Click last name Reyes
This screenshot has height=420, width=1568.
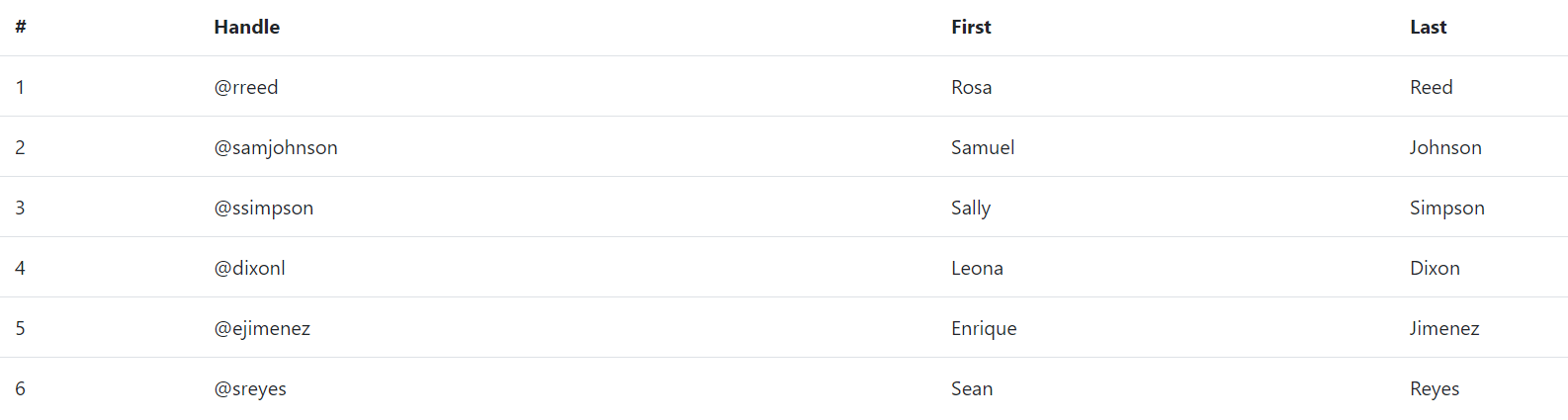[1435, 389]
